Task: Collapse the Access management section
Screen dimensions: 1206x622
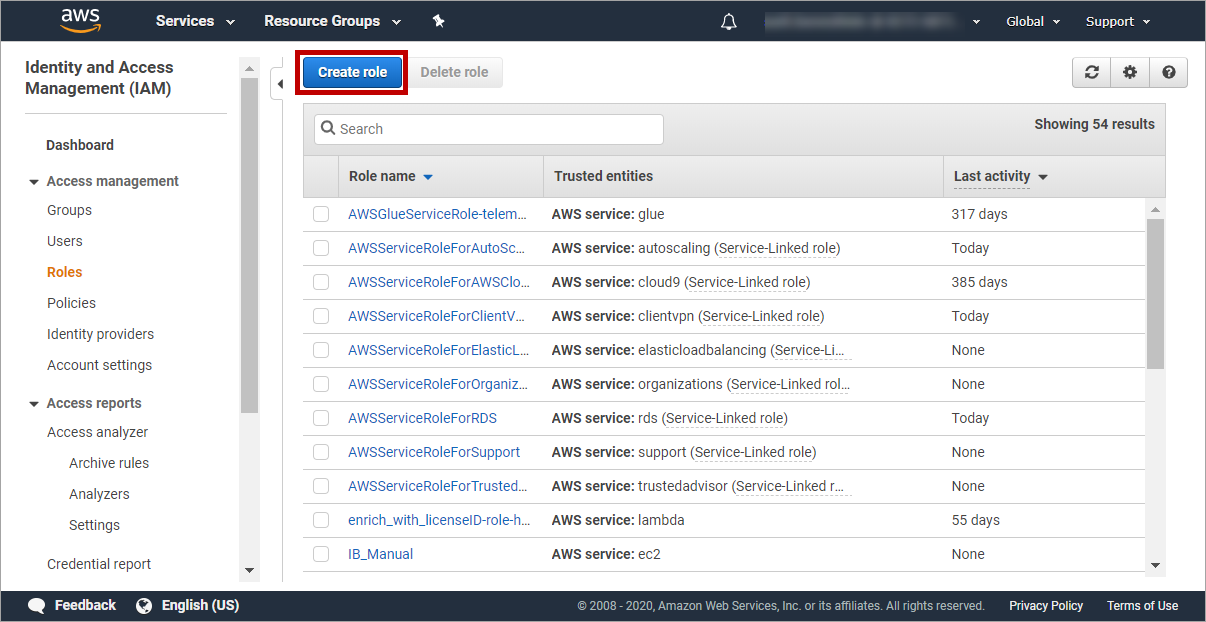Action: [x=104, y=181]
